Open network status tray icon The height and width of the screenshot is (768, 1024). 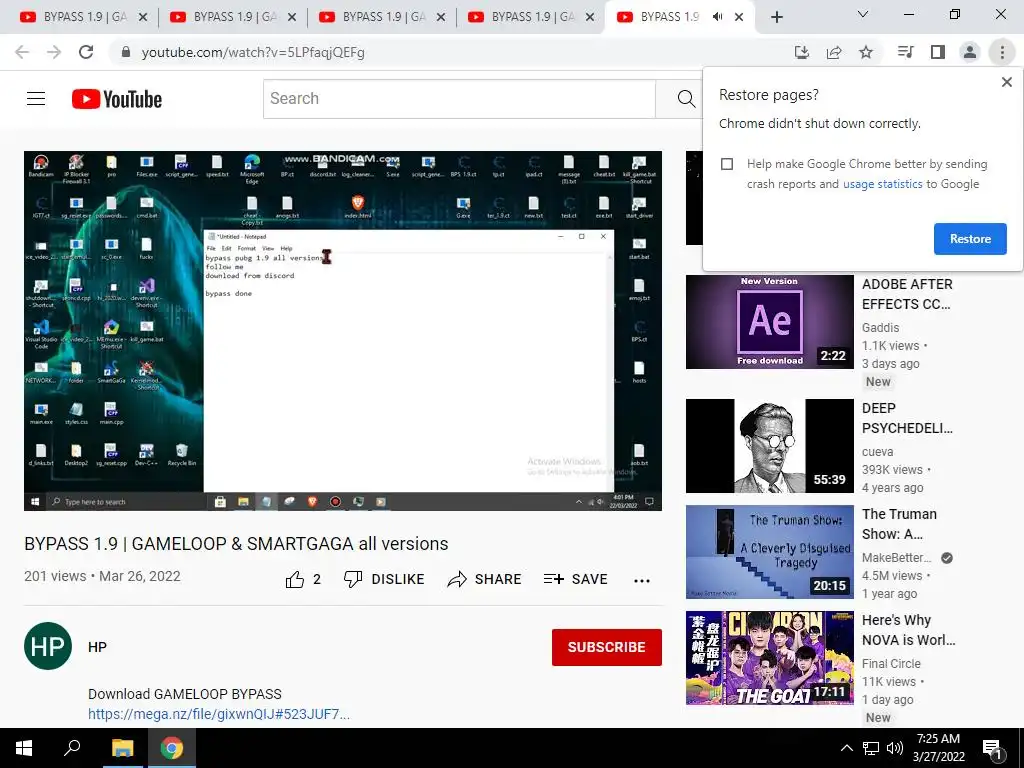coord(871,748)
